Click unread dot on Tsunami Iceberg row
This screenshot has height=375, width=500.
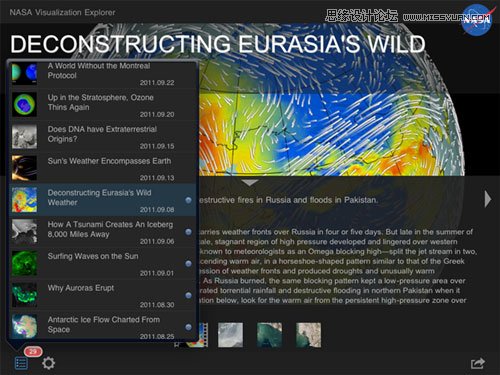tap(188, 232)
